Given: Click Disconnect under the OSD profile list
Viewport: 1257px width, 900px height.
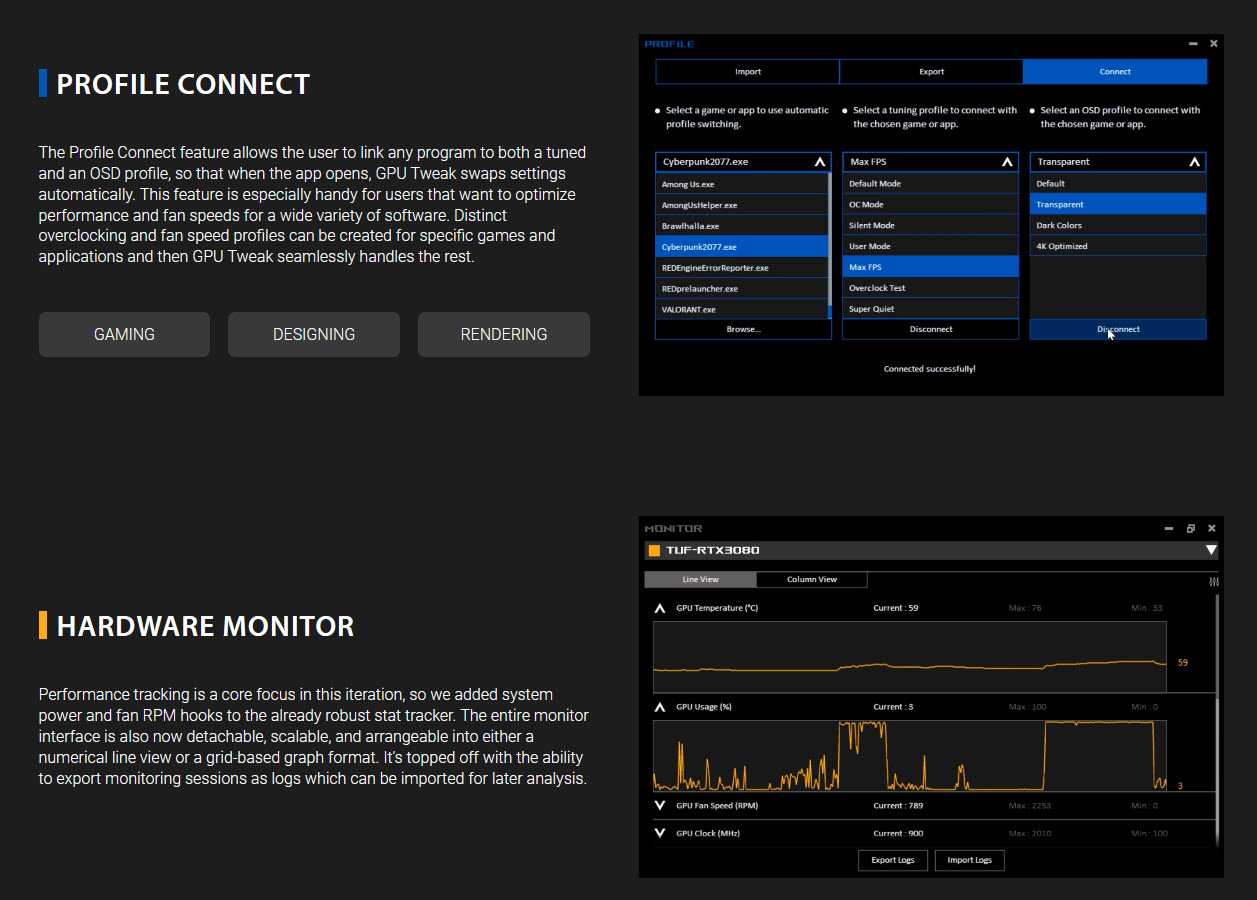Looking at the screenshot, I should pyautogui.click(x=1118, y=329).
